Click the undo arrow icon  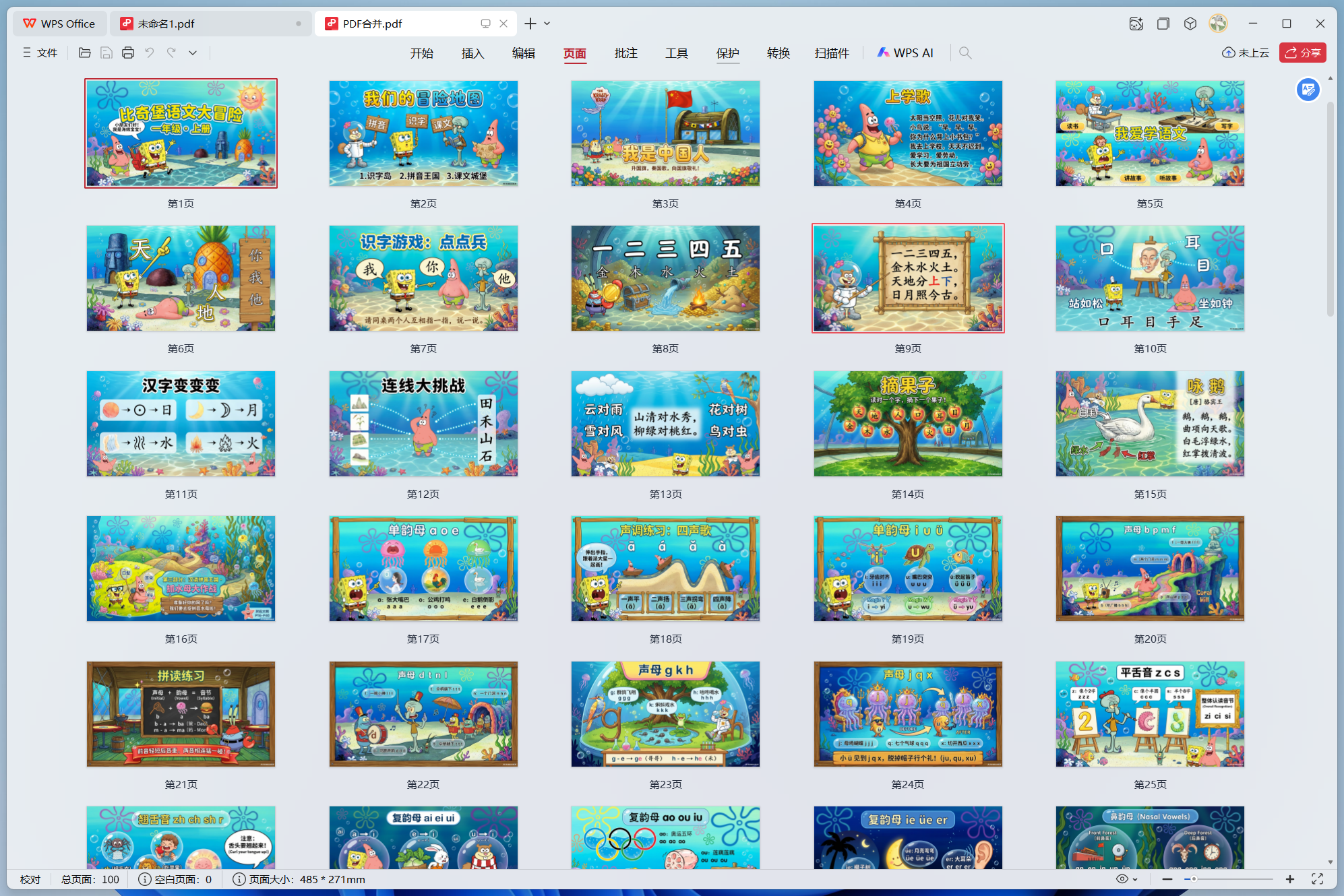150,53
